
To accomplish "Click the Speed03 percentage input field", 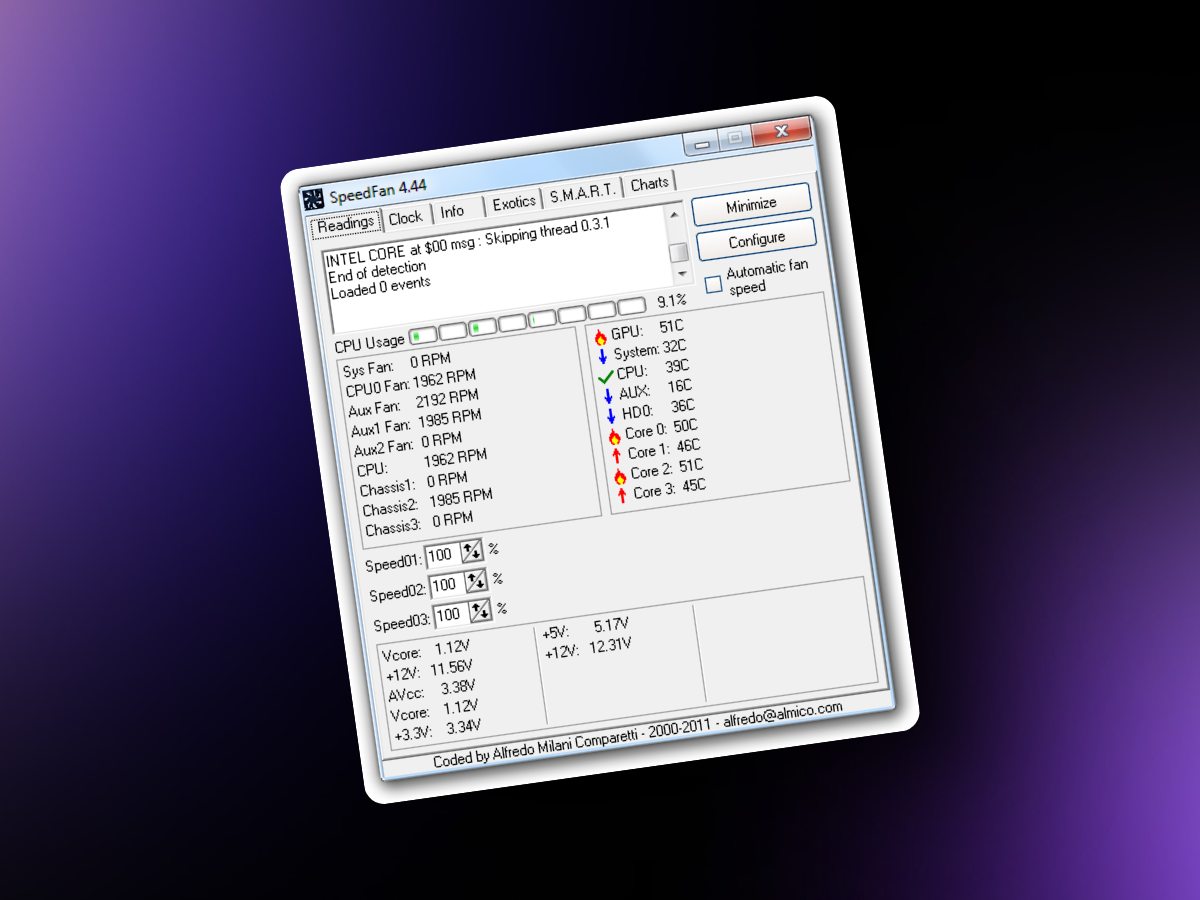I will [451, 614].
